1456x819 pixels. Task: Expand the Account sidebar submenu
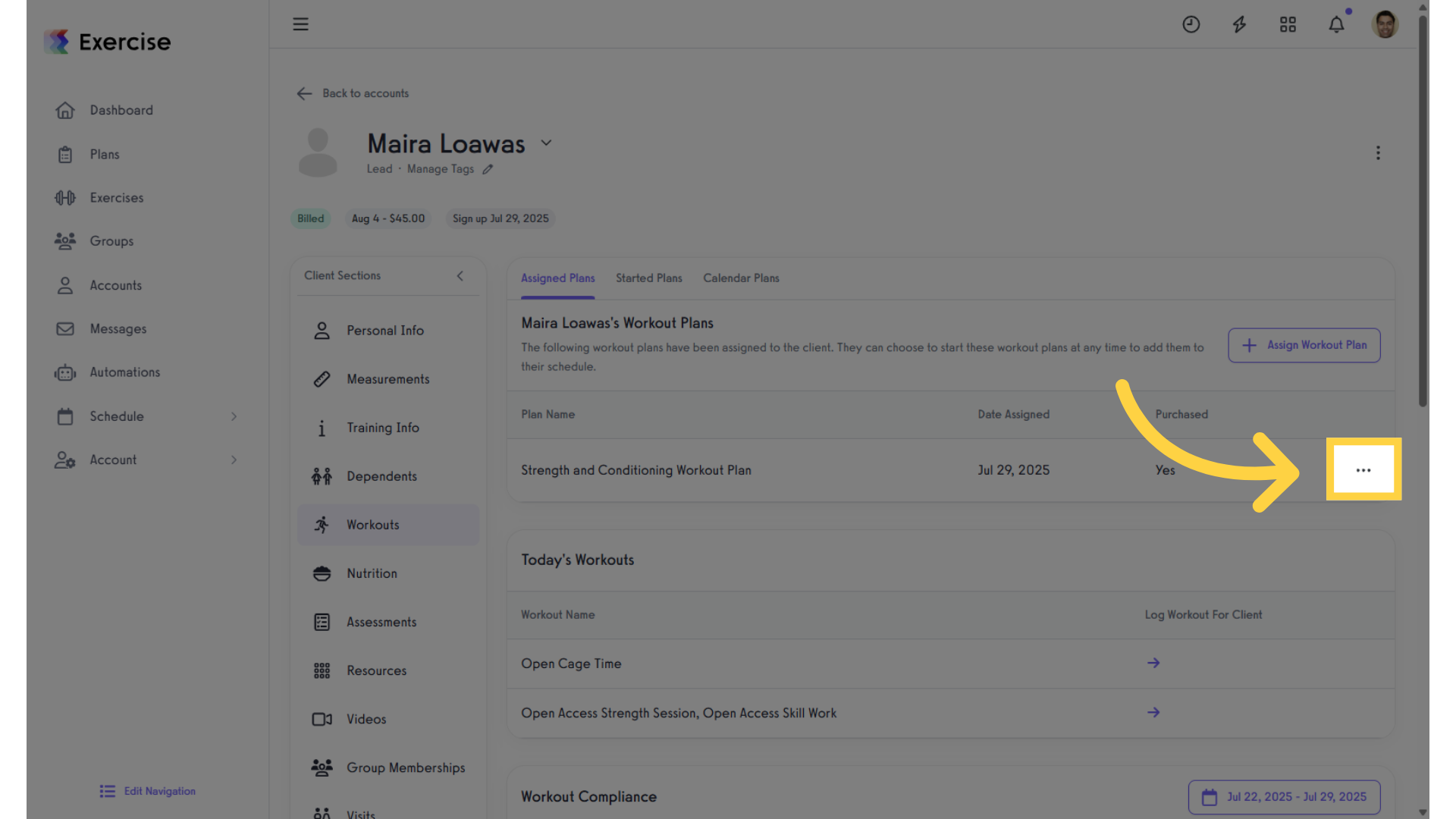(x=234, y=460)
